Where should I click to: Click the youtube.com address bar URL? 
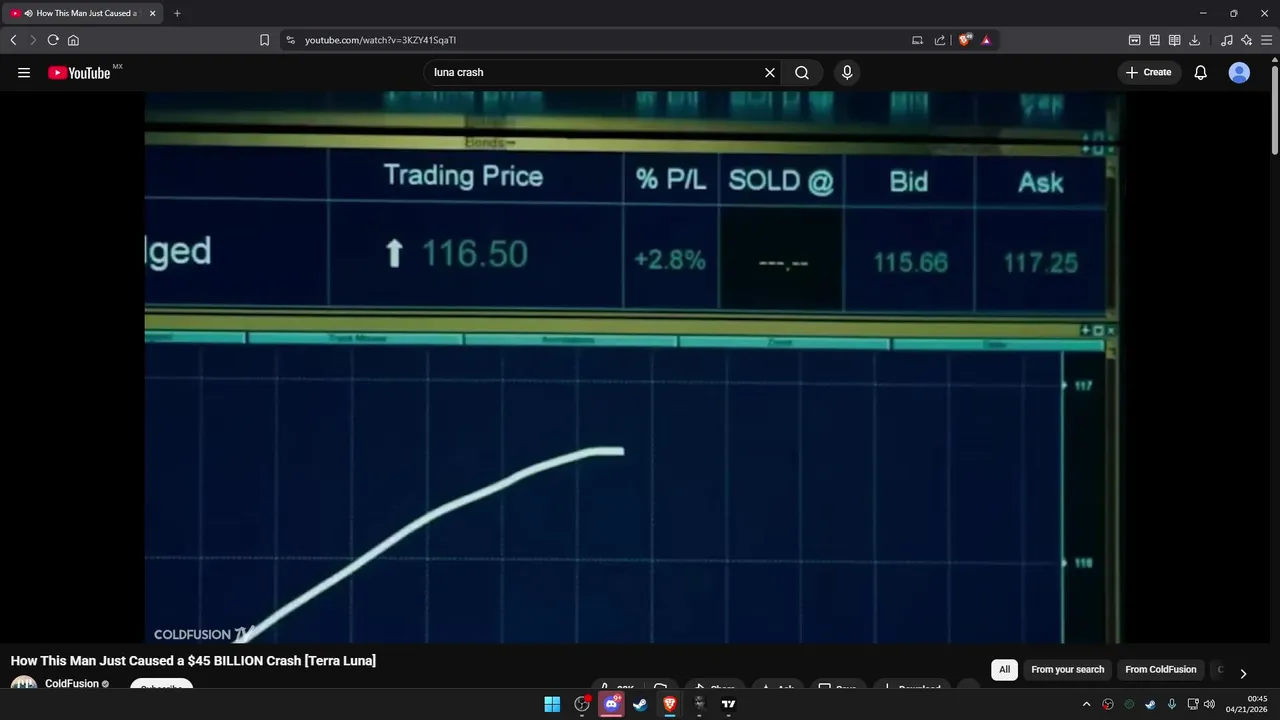pyautogui.click(x=380, y=40)
